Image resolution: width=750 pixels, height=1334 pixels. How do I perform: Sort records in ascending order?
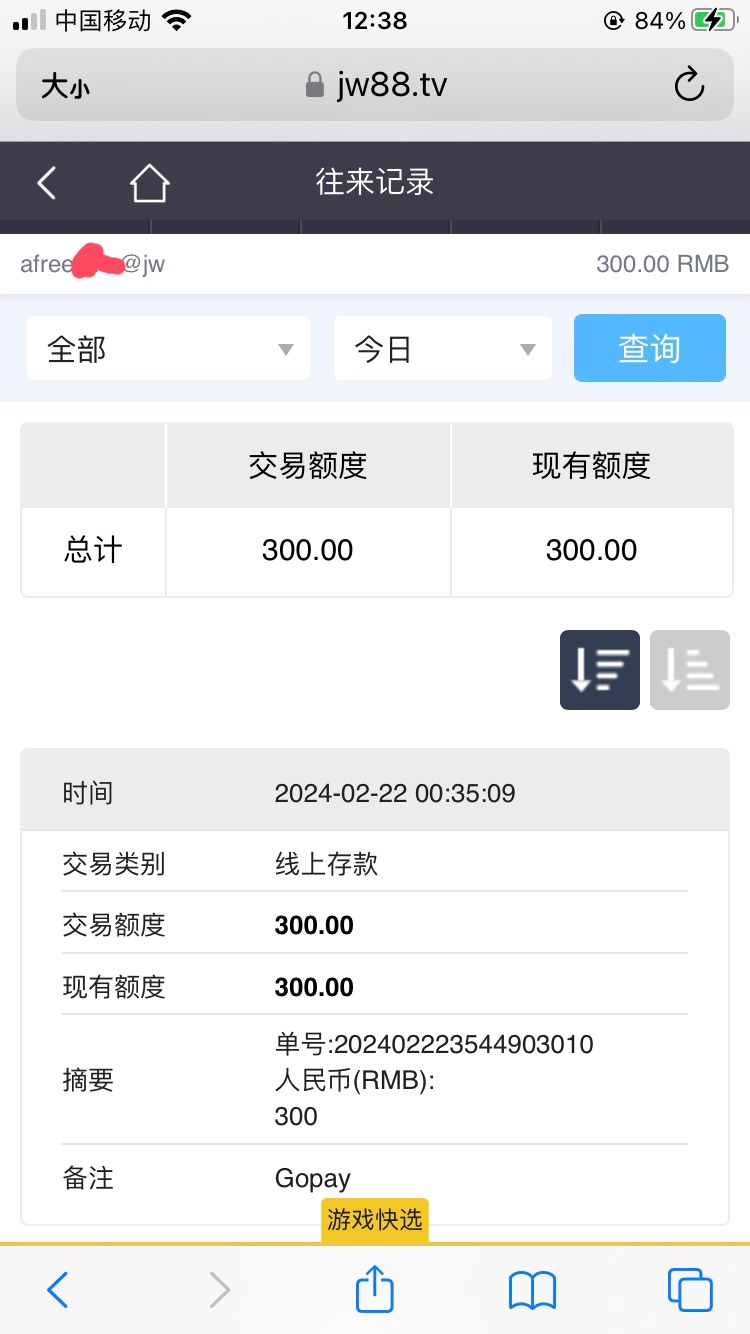[x=689, y=670]
